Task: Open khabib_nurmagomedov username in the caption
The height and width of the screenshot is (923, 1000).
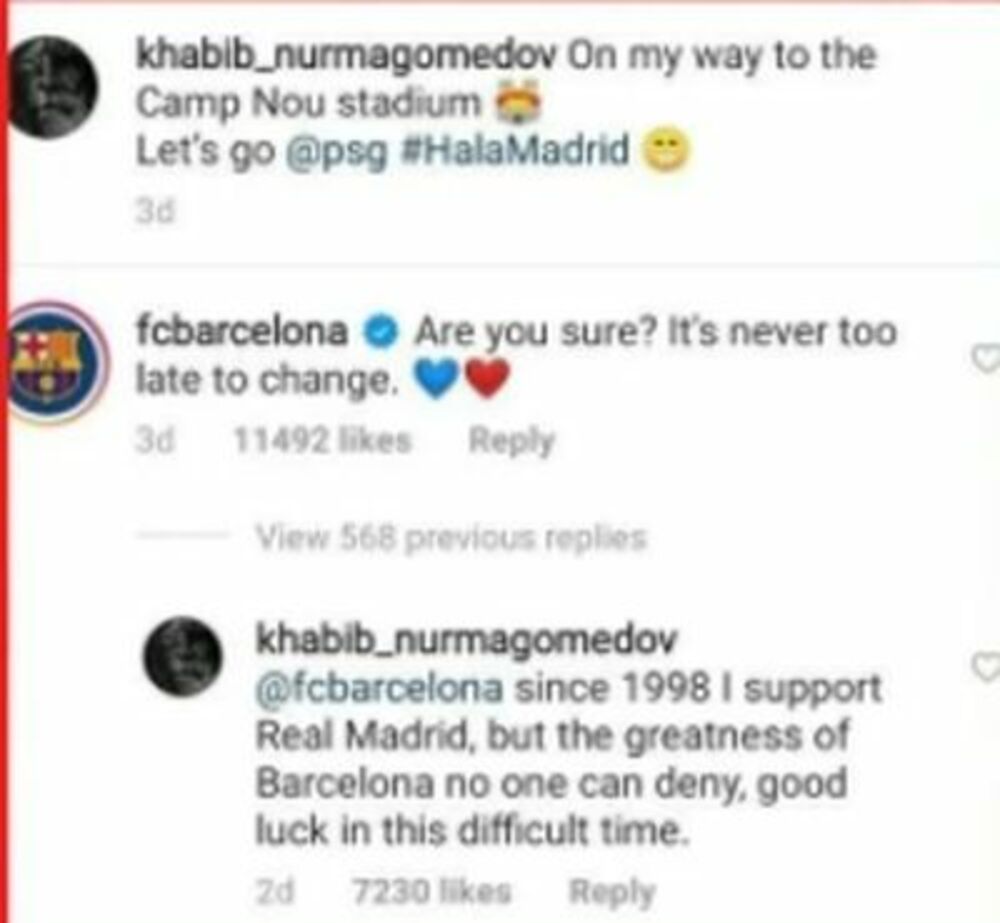Action: tap(347, 57)
